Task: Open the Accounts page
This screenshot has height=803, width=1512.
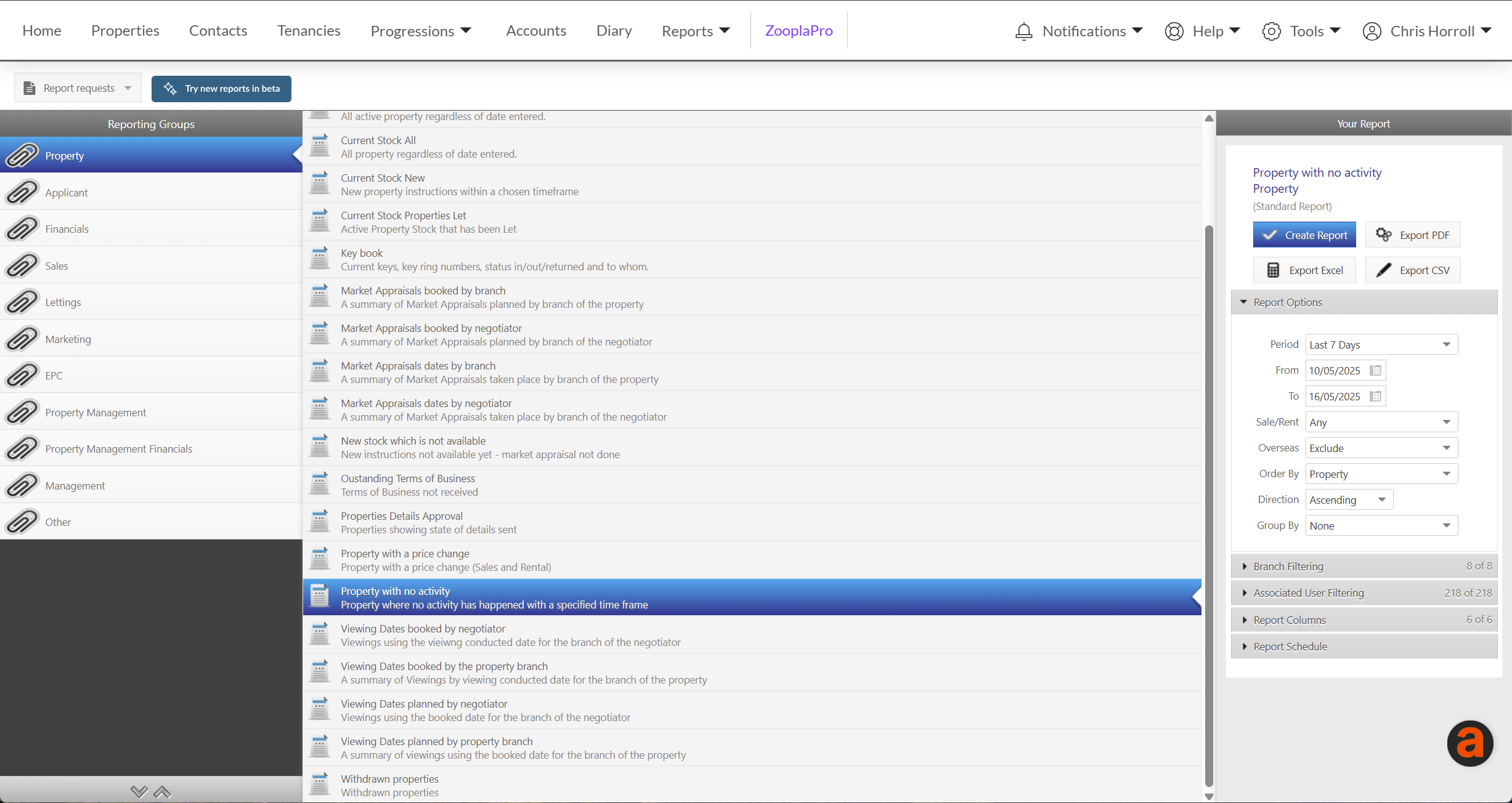Action: pos(535,30)
